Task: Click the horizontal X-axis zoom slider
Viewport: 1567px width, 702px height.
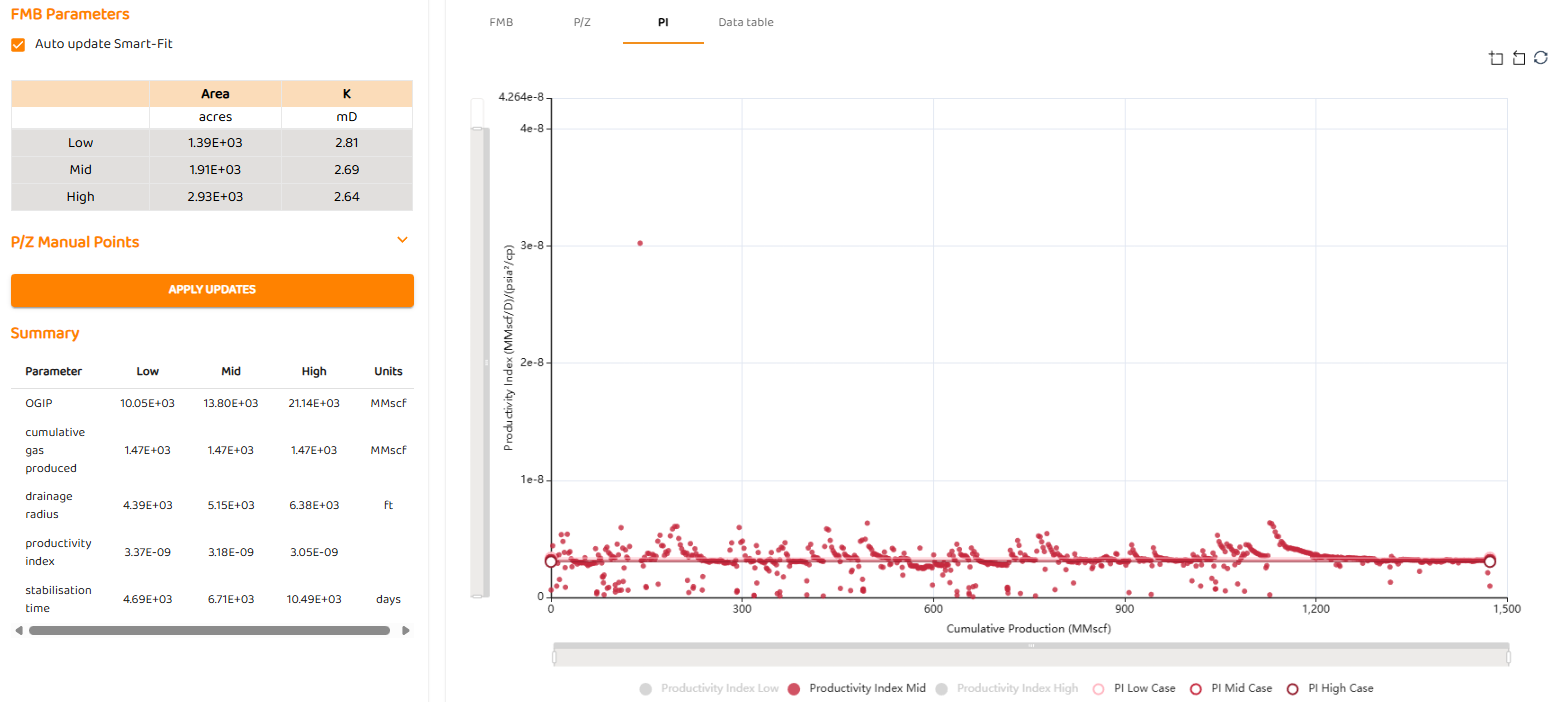Action: [x=1030, y=656]
